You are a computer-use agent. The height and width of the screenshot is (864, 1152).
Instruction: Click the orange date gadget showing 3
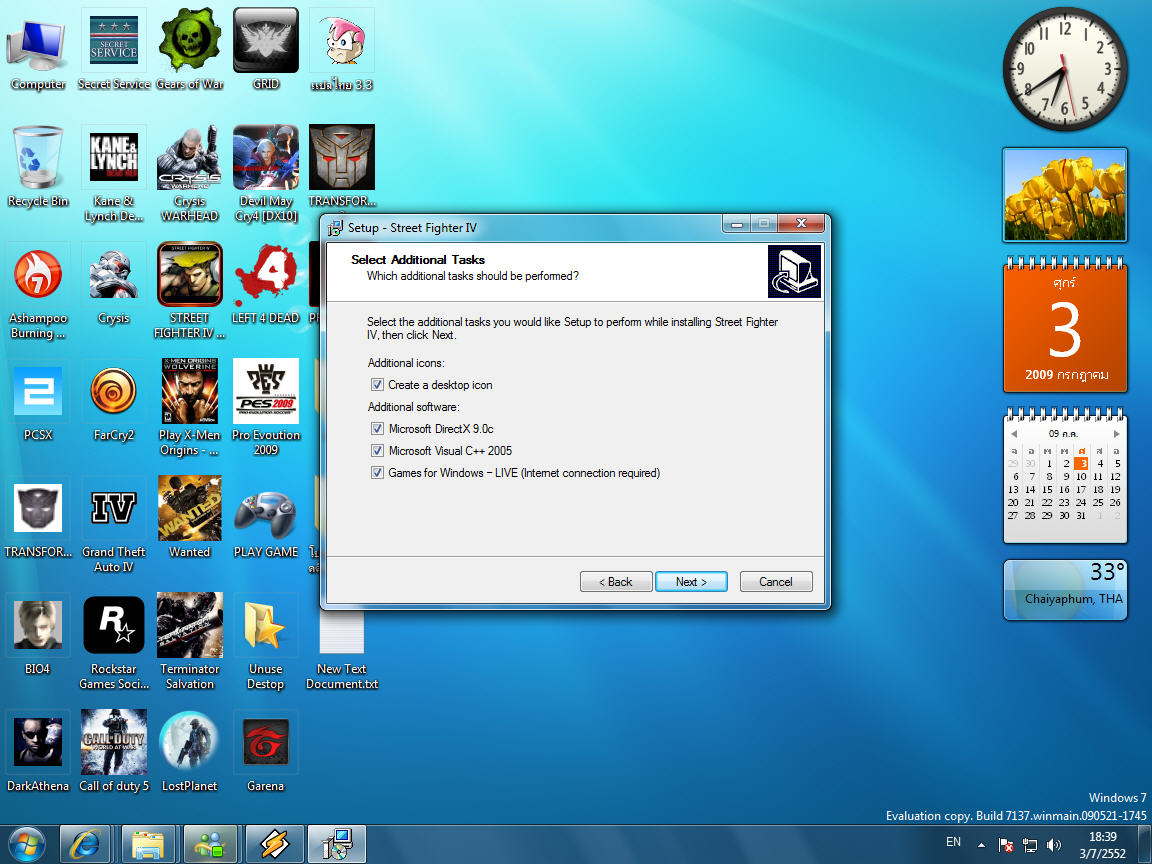(x=1065, y=325)
